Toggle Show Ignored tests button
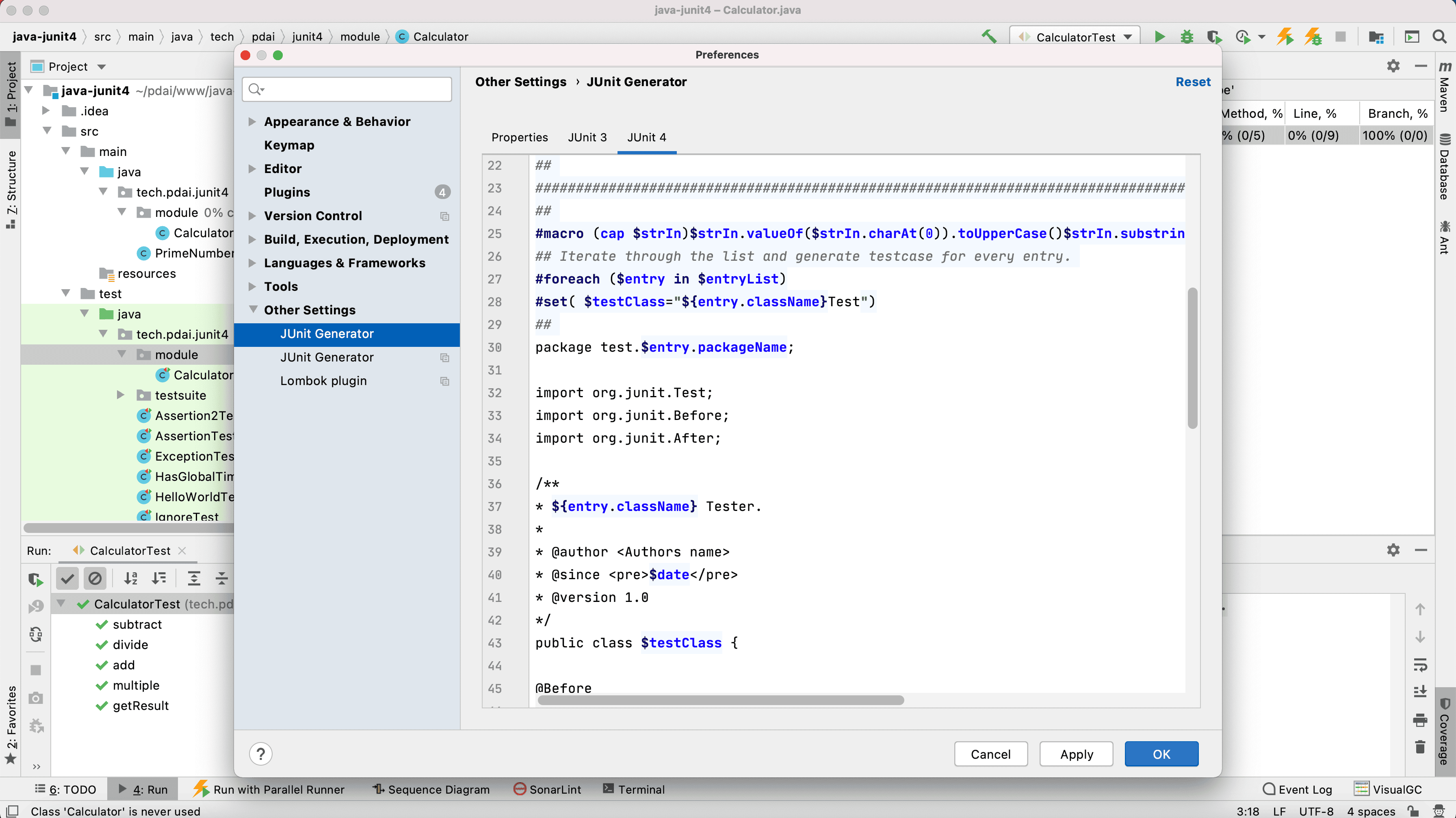Screen dimensions: 1456x818 (x=95, y=578)
